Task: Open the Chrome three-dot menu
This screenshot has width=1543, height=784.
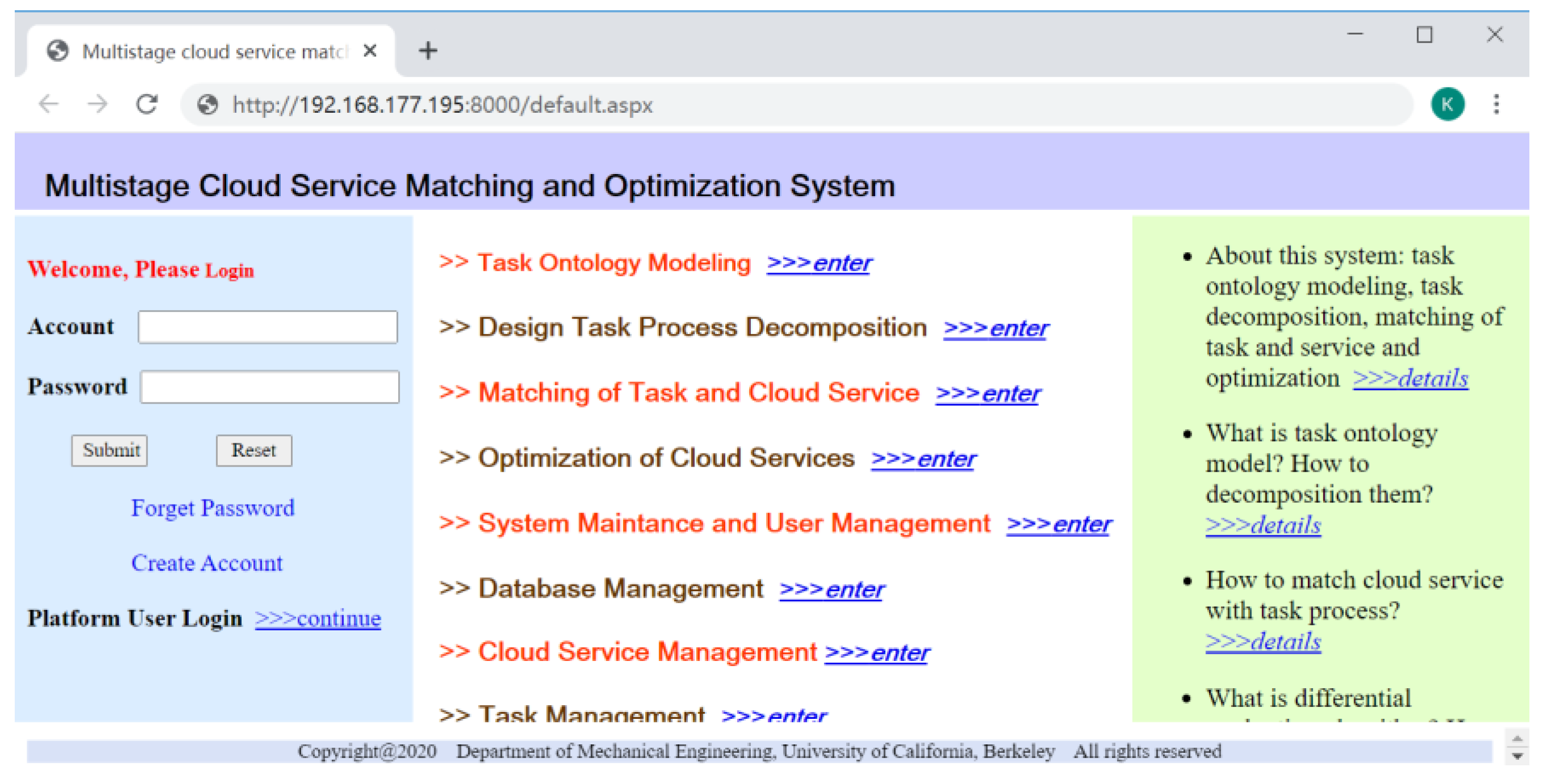Action: coord(1496,104)
